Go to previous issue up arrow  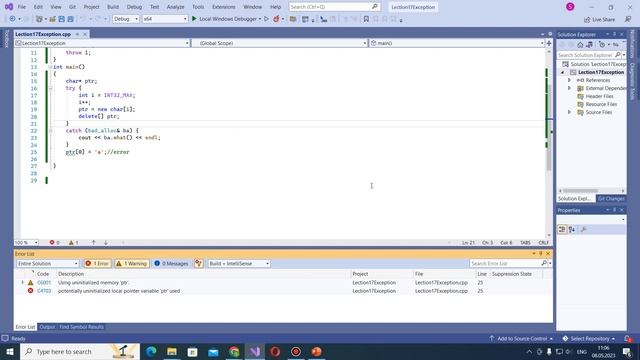click(93, 242)
